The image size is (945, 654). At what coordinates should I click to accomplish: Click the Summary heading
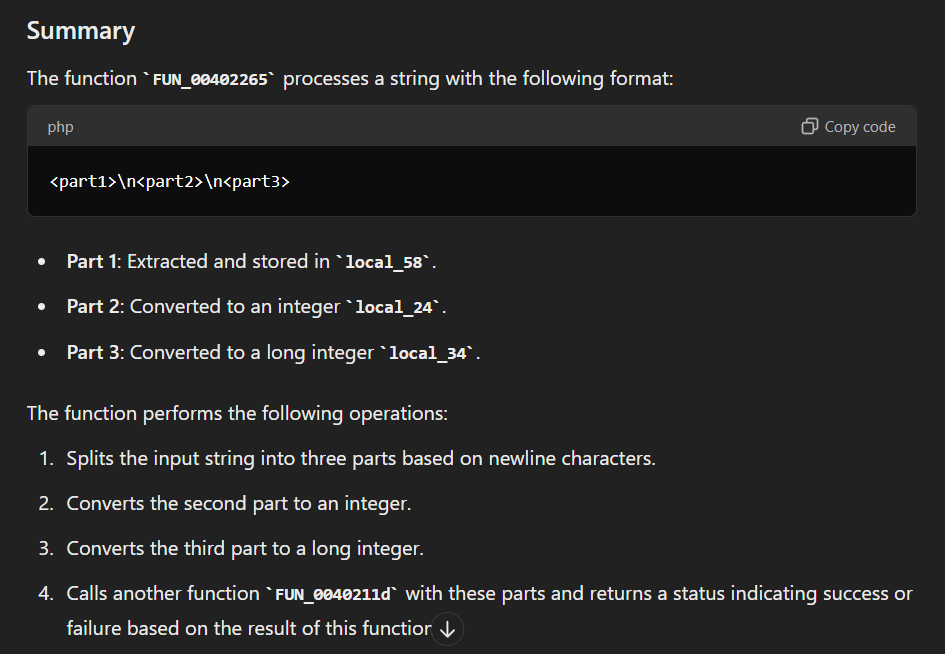80,31
